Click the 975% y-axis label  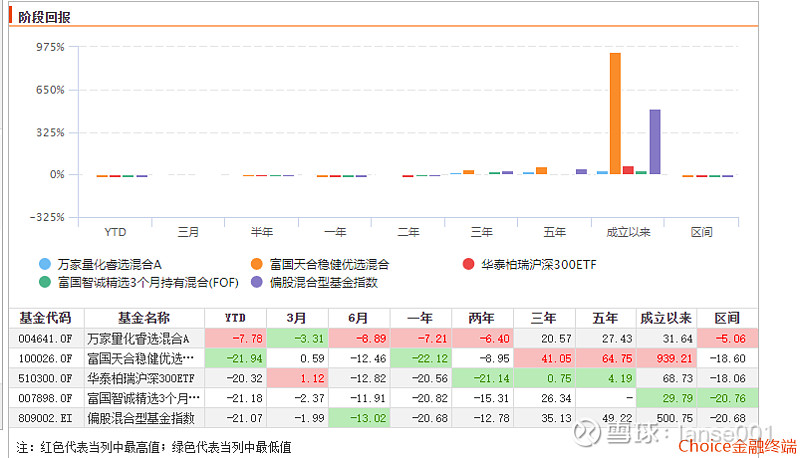[50, 47]
